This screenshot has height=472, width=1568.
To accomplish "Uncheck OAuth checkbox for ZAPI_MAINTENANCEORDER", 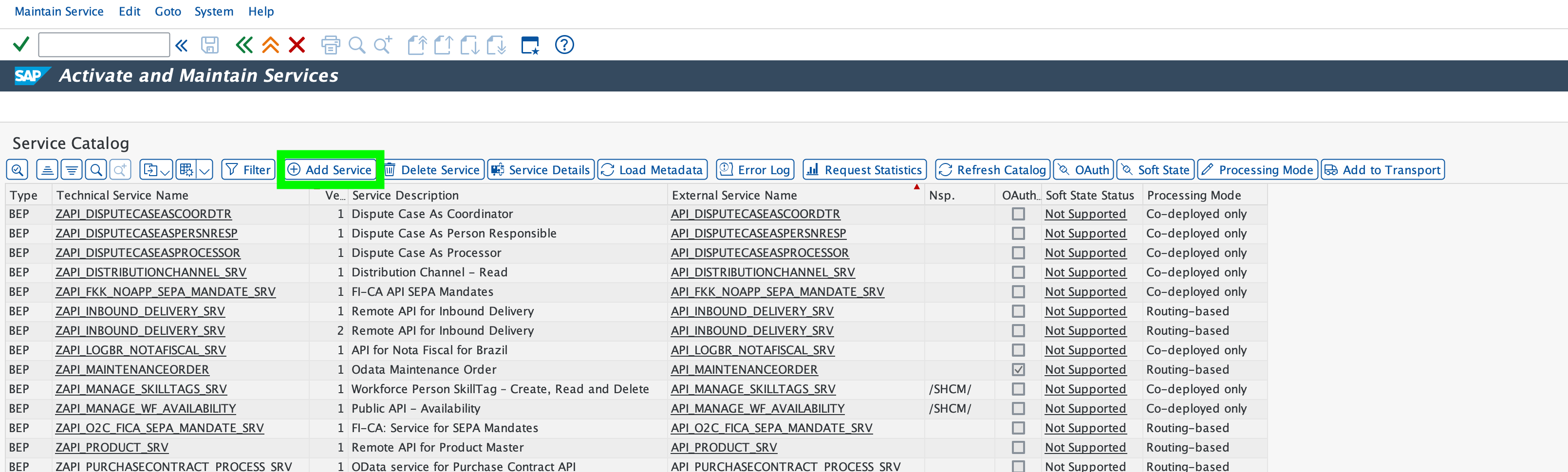I will click(1018, 370).
